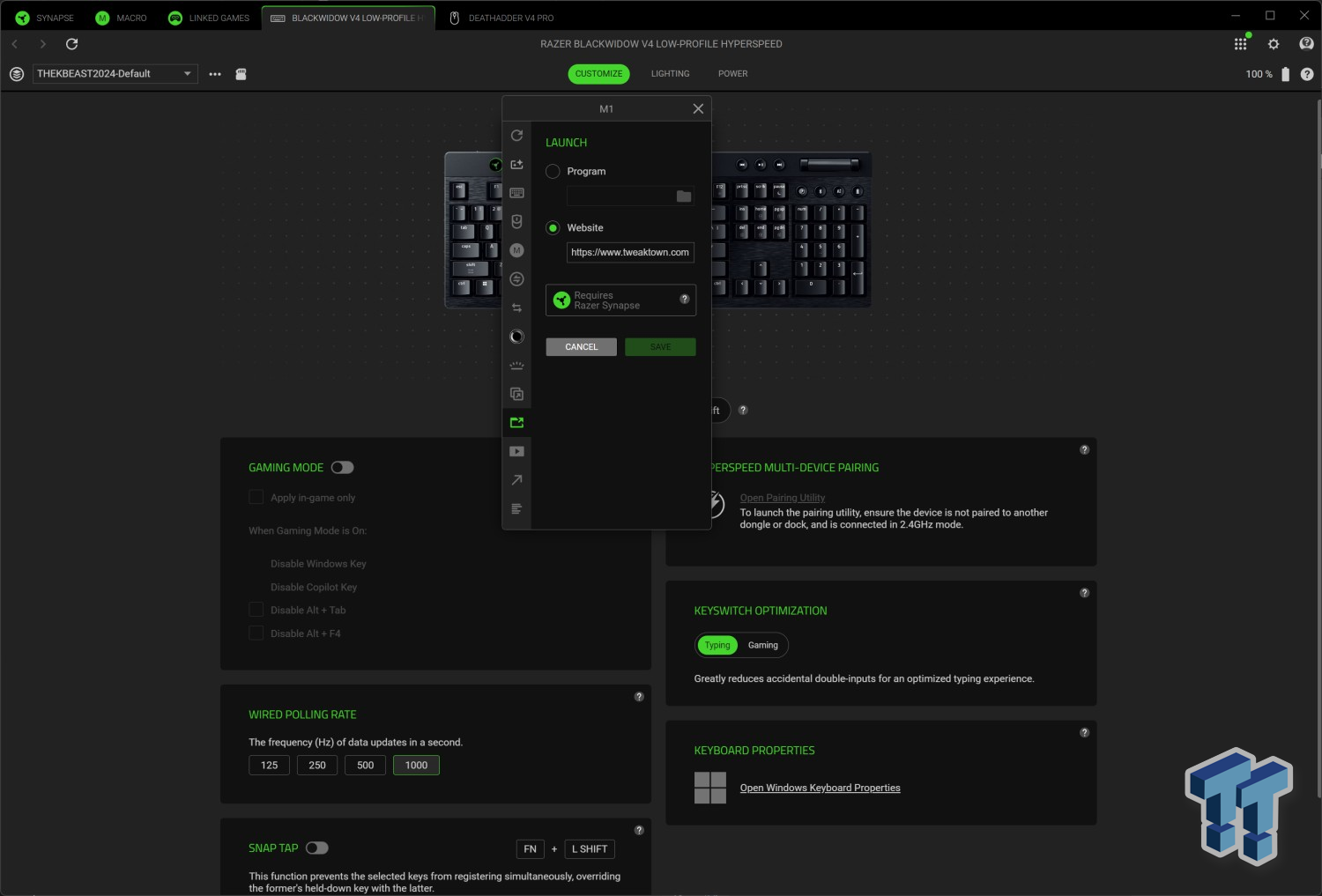1322x896 pixels.
Task: Set polling rate to 125
Action: pyautogui.click(x=269, y=766)
